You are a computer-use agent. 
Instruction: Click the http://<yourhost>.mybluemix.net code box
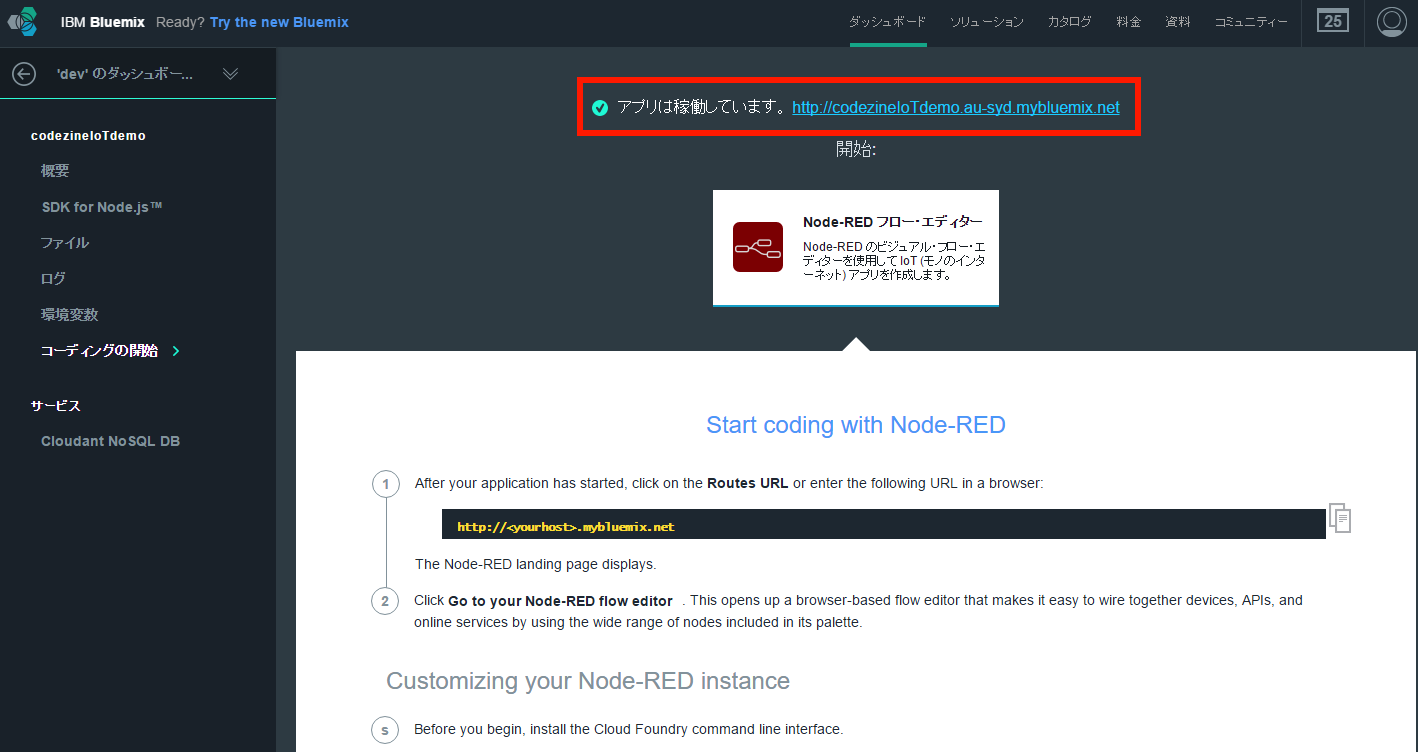883,526
